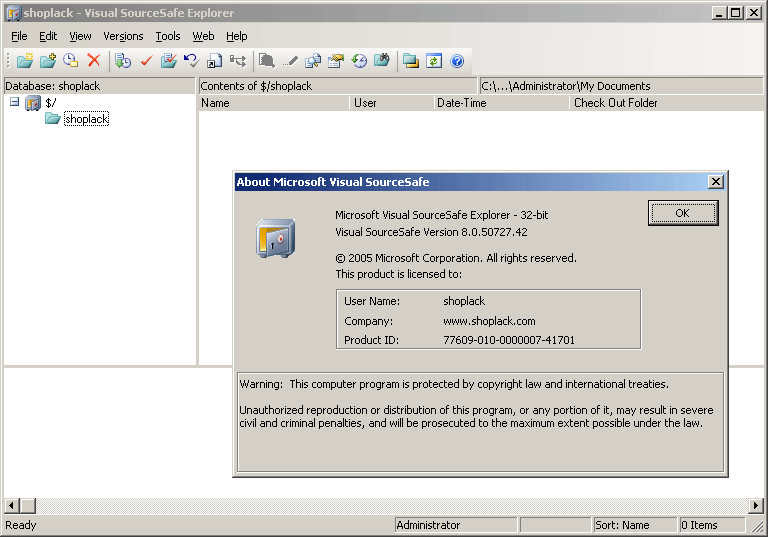
Task: Click the Label Version clock icon
Action: [x=71, y=61]
